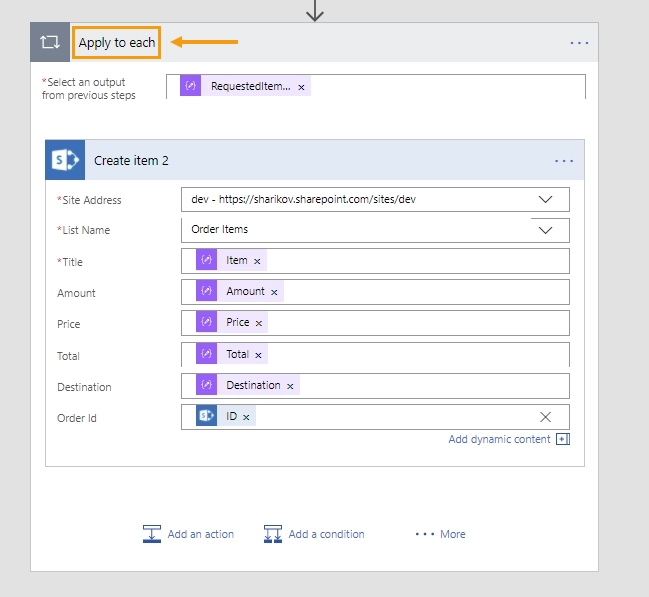This screenshot has height=597, width=649.
Task: Click the Add dynamic content plus icon
Action: point(563,439)
